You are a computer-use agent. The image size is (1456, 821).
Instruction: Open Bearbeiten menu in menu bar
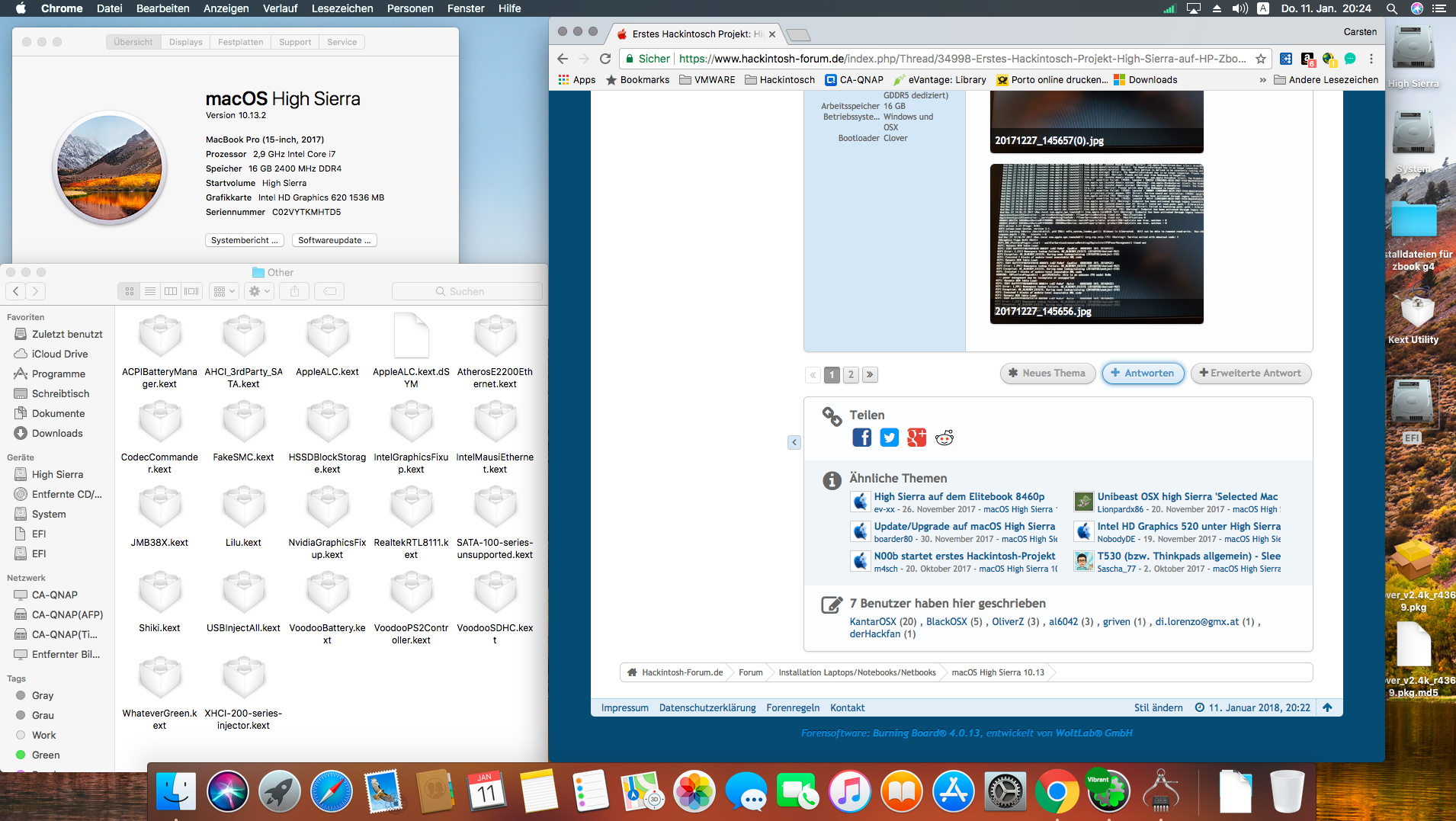click(163, 8)
